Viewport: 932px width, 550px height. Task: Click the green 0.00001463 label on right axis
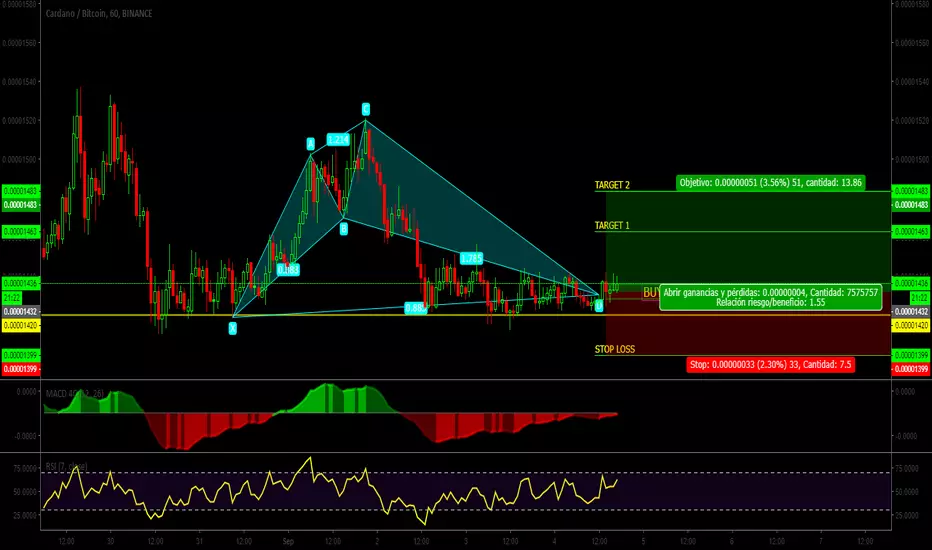(911, 231)
